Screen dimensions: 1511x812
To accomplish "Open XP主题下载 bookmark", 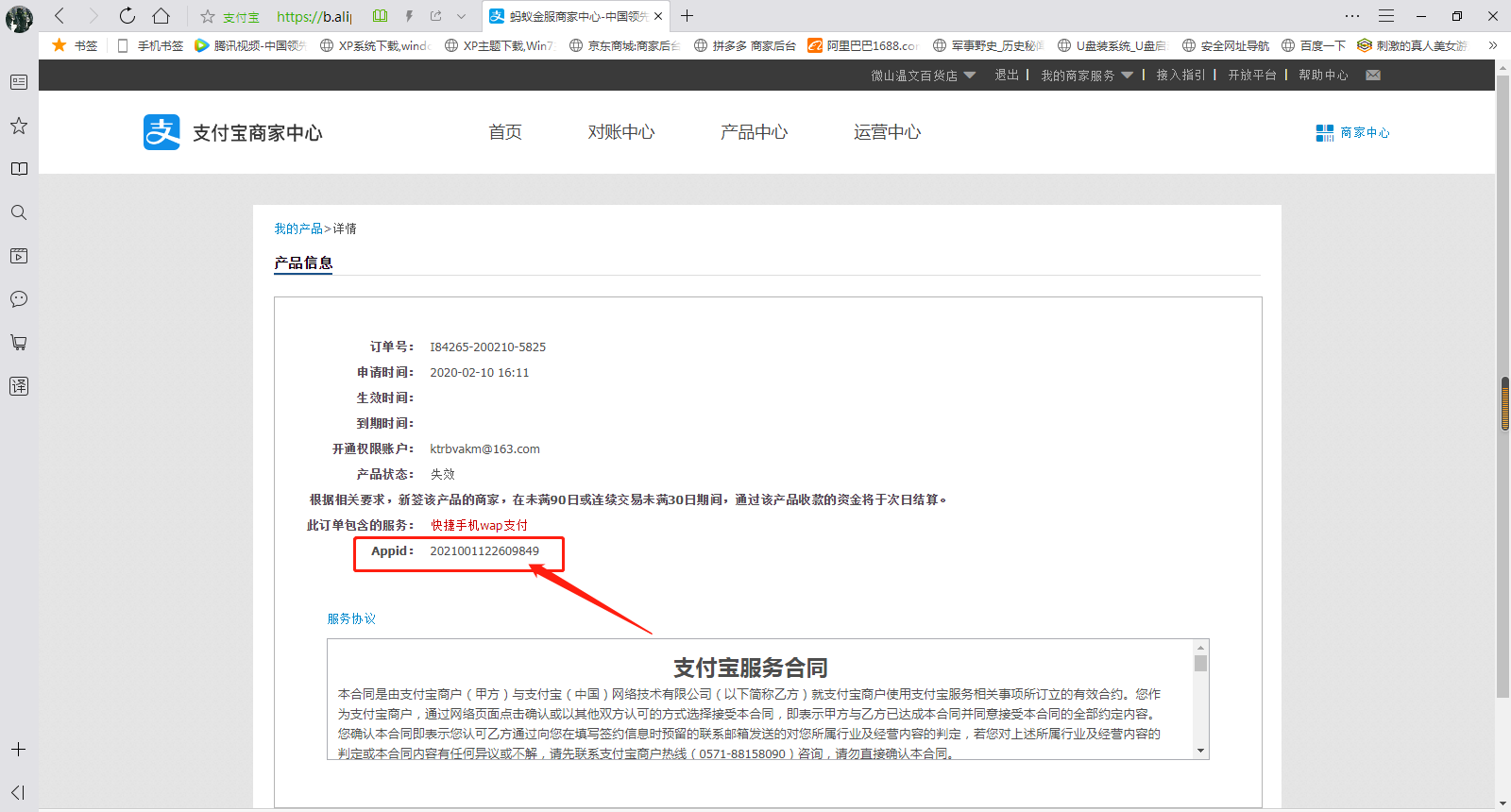I will (x=500, y=45).
